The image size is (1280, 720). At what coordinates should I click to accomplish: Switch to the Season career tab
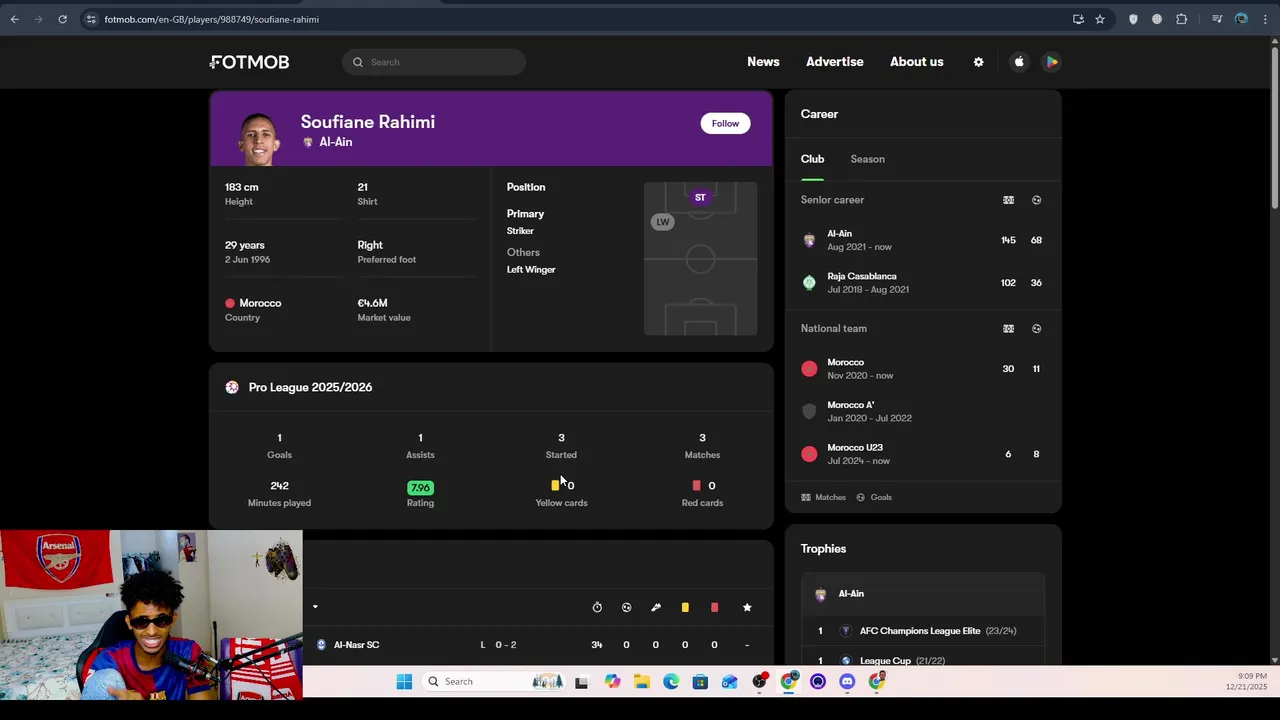point(867,159)
